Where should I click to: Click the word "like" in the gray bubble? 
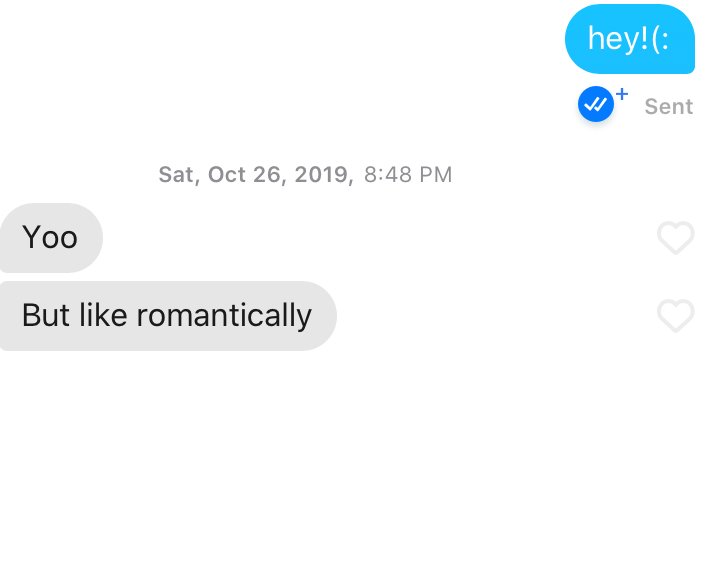click(103, 316)
